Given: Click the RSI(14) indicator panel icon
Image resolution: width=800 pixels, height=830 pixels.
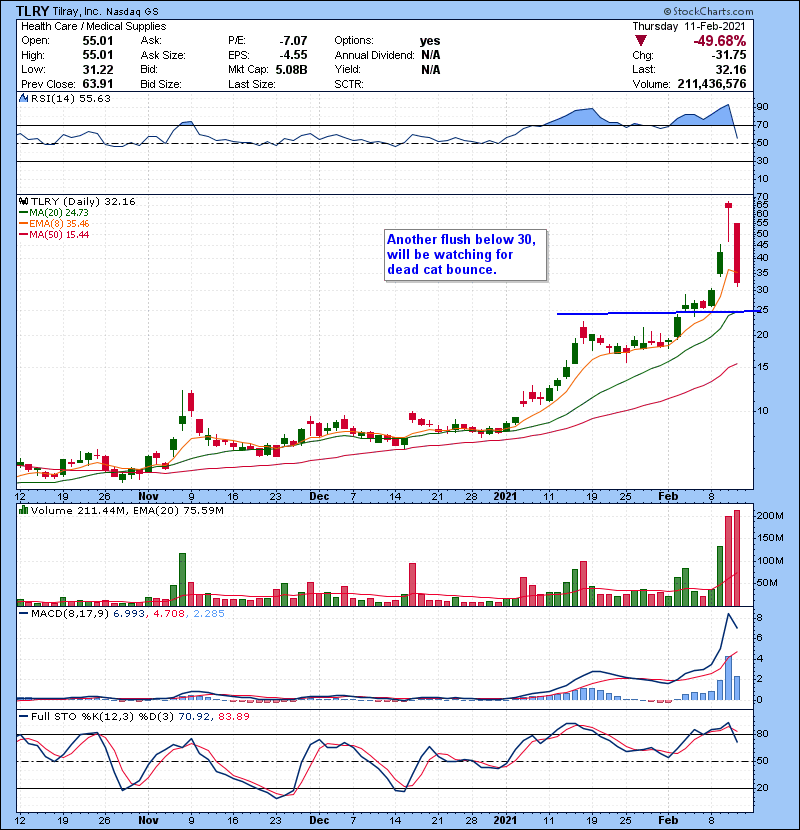Looking at the screenshot, I should pos(23,98).
